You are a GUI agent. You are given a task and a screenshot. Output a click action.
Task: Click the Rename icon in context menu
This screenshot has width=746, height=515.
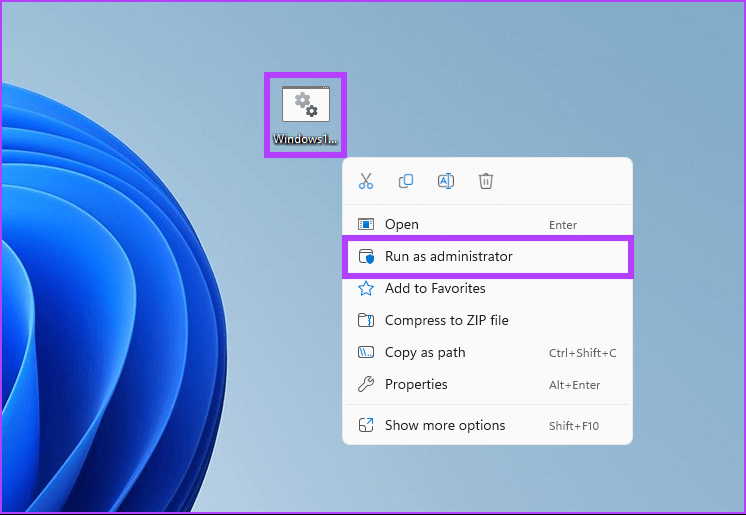coord(446,181)
